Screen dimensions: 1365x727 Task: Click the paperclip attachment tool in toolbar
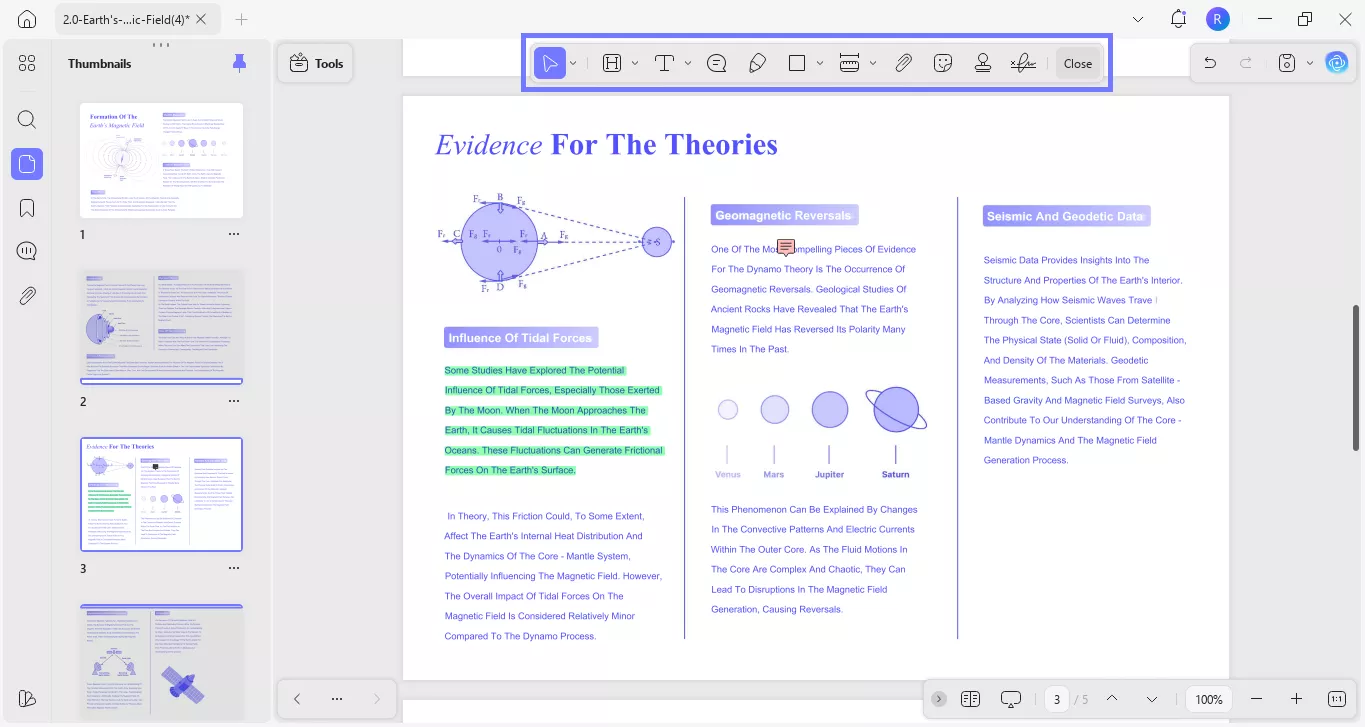903,63
